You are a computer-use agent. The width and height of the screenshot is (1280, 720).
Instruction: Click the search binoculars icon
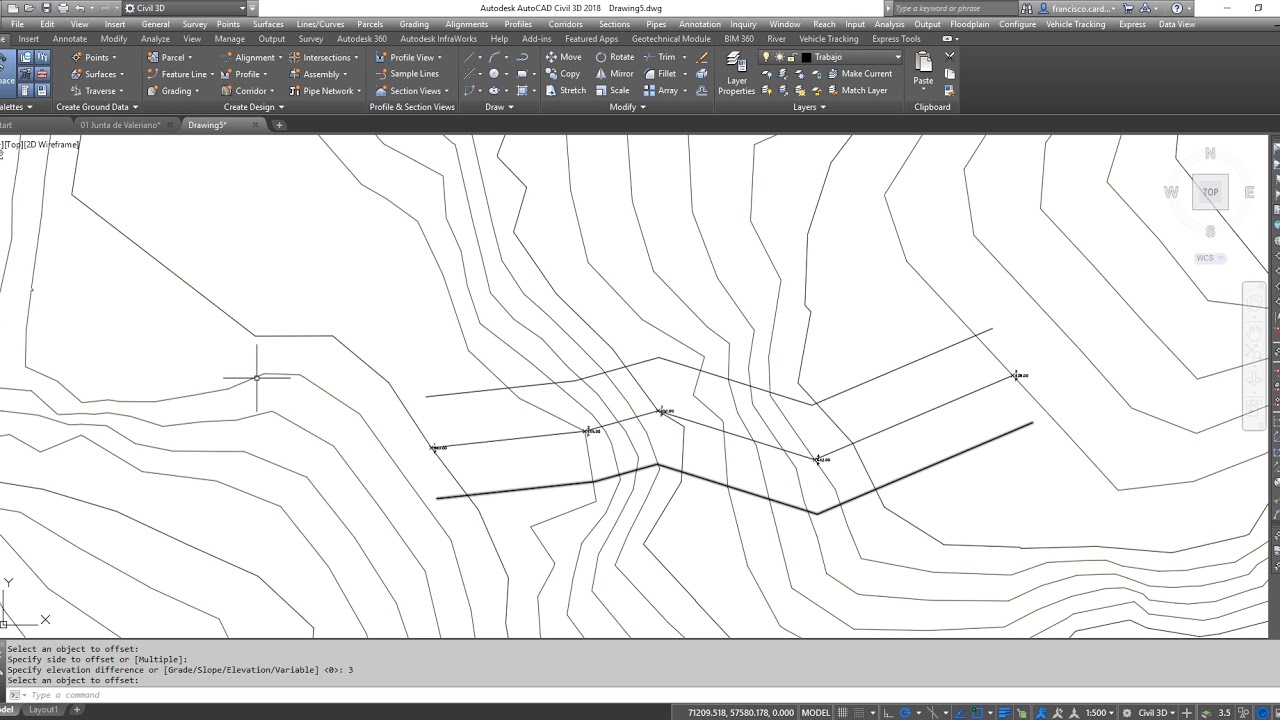tap(1027, 8)
